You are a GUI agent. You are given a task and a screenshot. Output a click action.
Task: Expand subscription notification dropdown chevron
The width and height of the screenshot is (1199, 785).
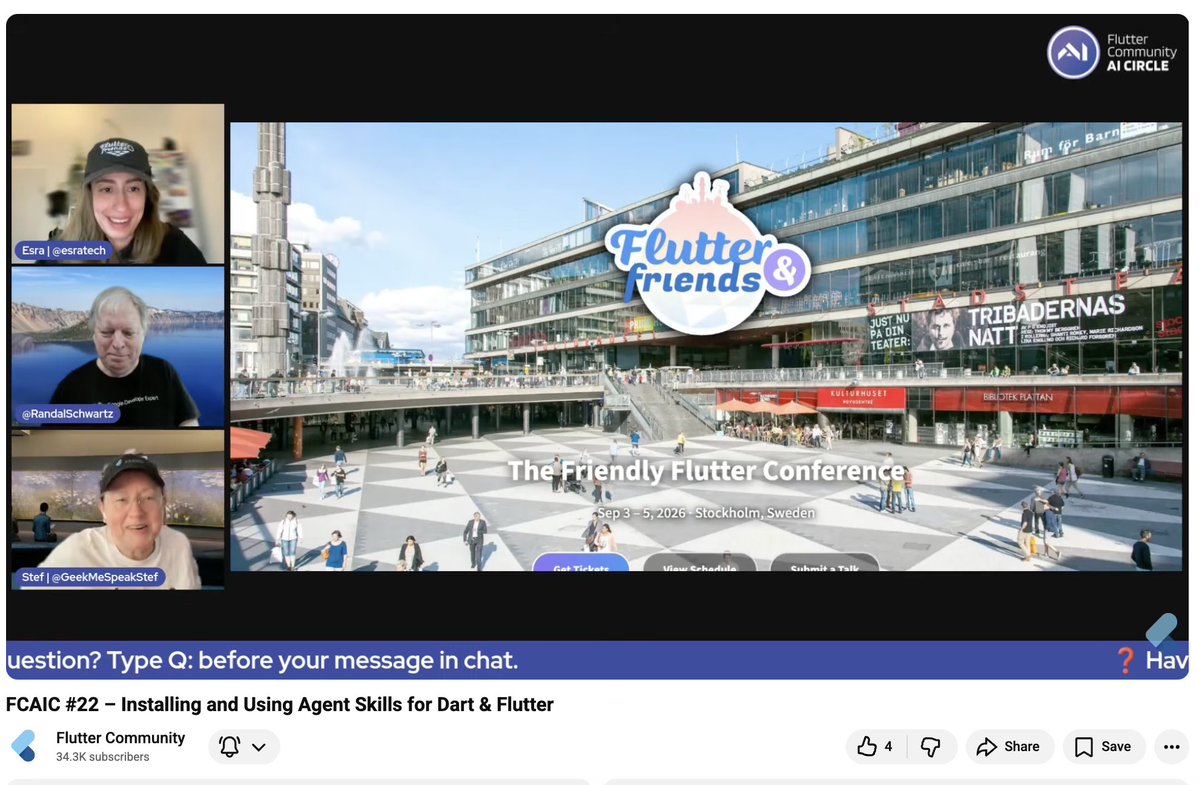tap(259, 748)
